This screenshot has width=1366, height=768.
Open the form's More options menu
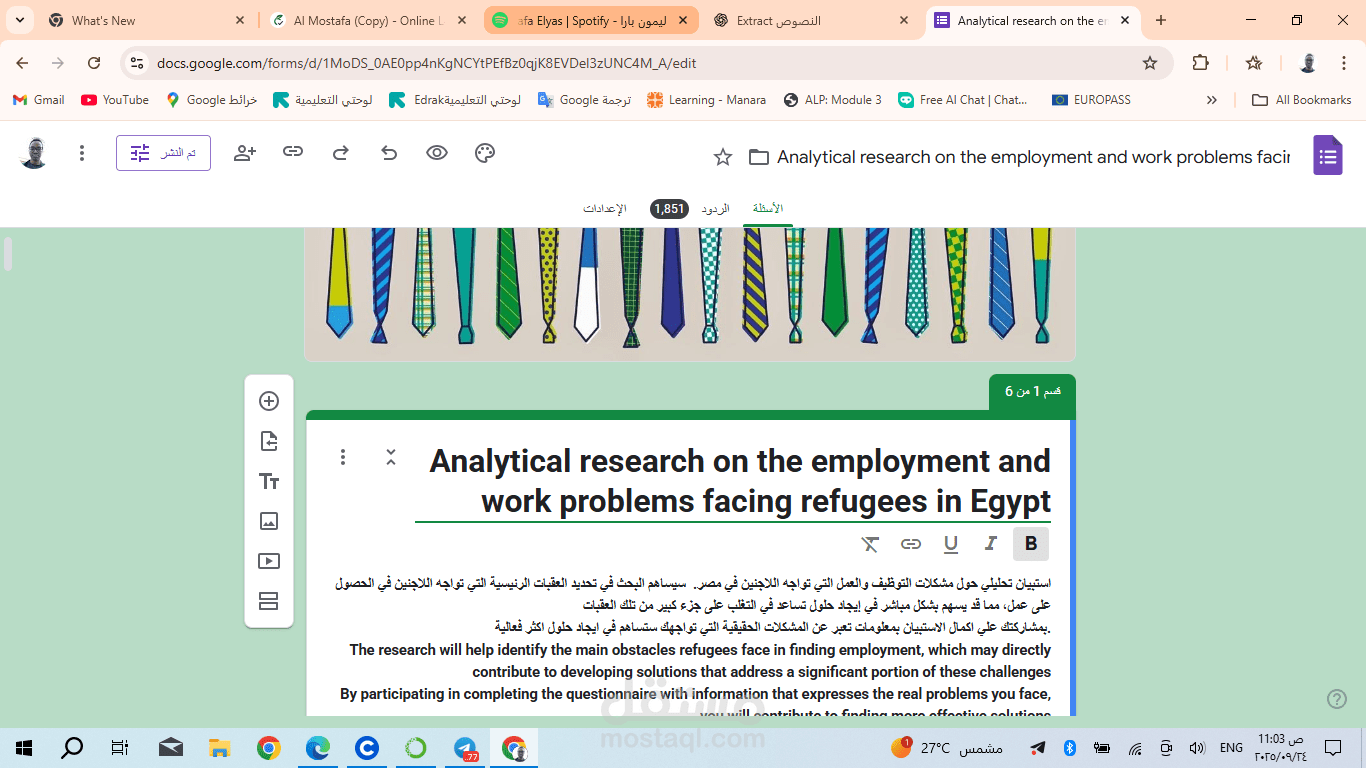82,153
